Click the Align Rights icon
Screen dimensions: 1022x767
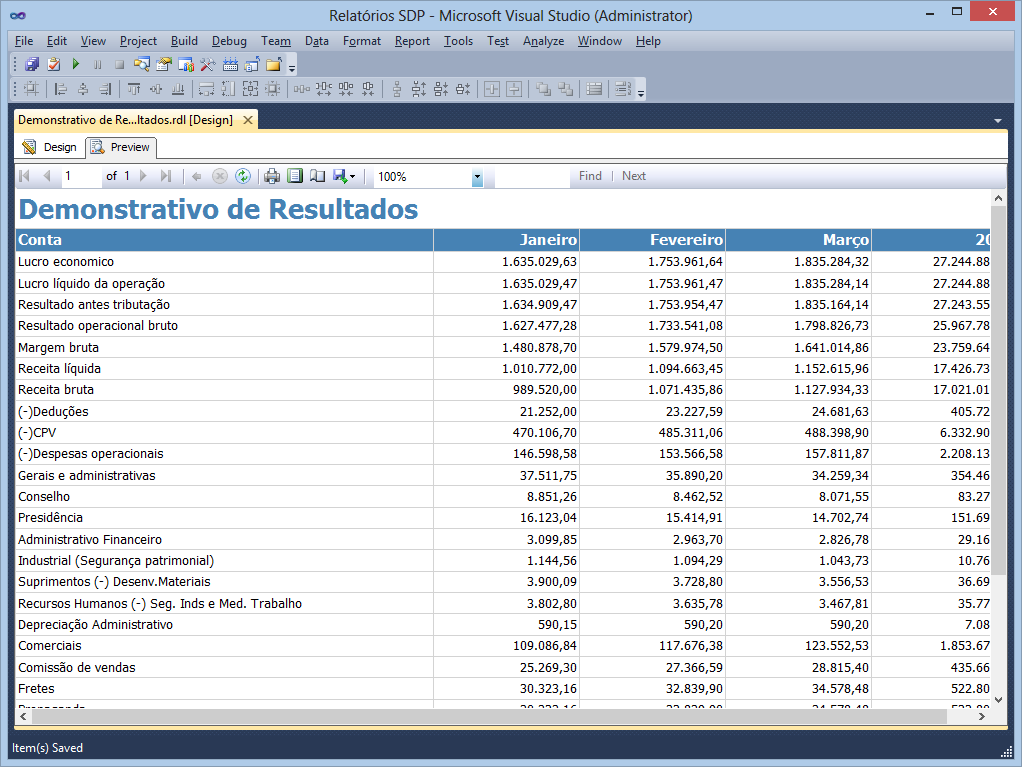[x=106, y=89]
